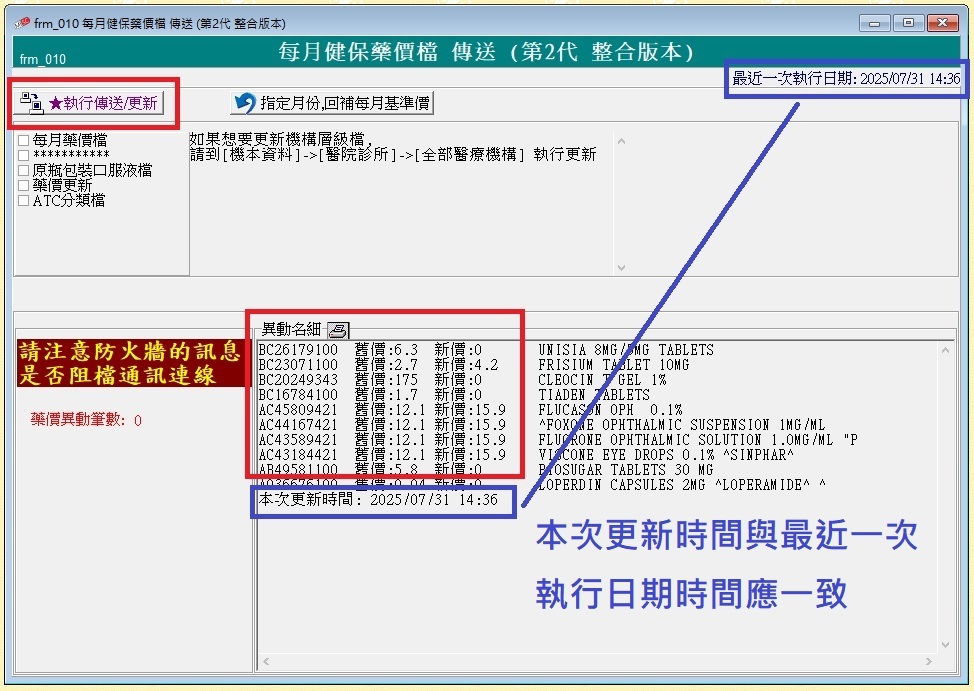Toggle the *********** checkbox
This screenshot has width=974, height=691.
point(24,155)
